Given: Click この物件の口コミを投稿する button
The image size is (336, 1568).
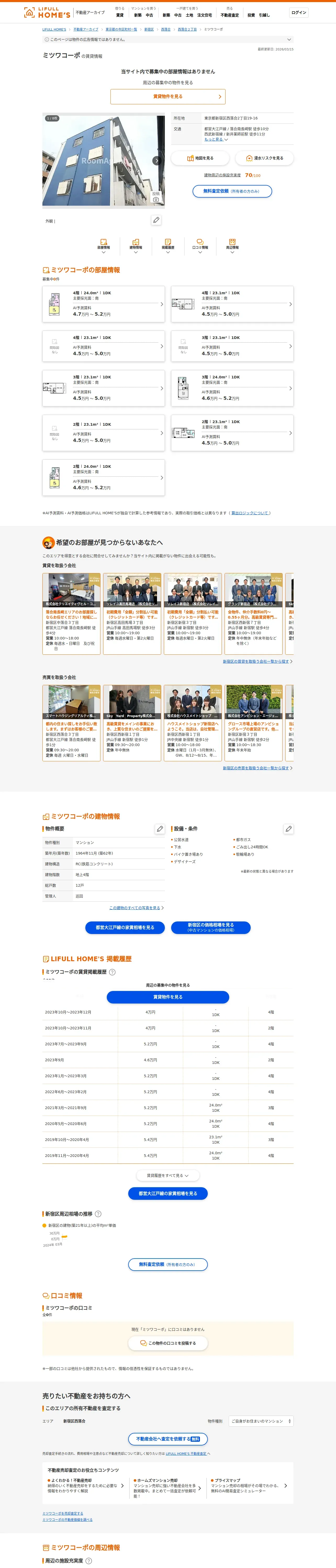Looking at the screenshot, I should 168,1344.
